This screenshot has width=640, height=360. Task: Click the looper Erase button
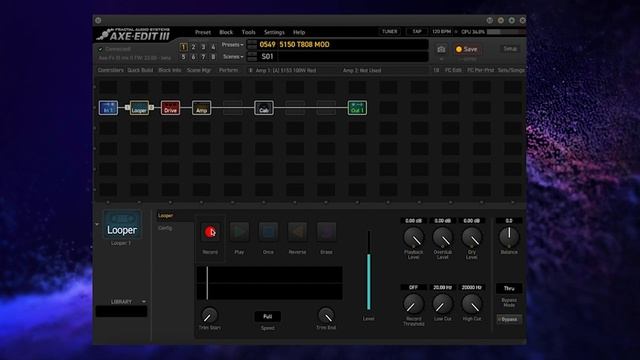(326, 232)
